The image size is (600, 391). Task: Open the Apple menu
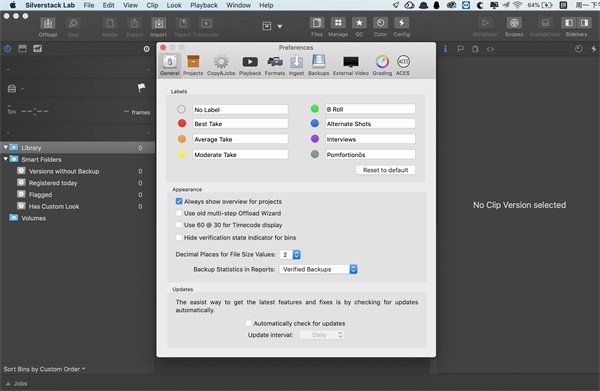[x=13, y=5]
